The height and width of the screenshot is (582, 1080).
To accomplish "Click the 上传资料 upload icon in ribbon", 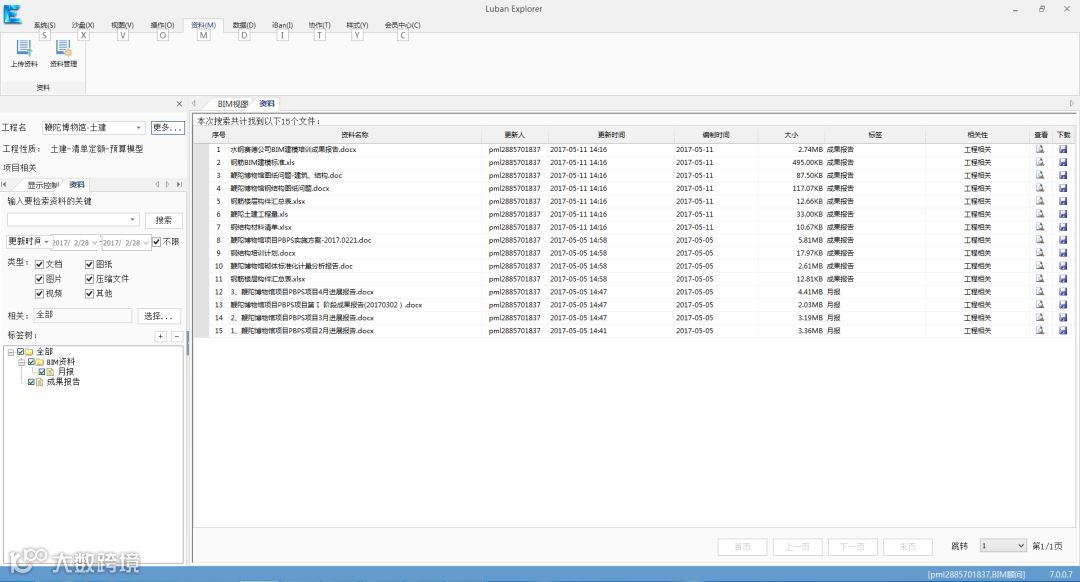I will click(x=24, y=53).
